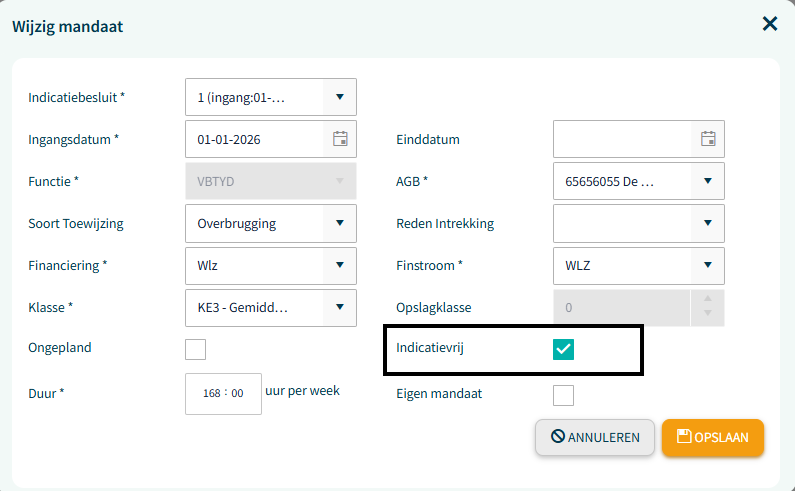Open the Klasse dropdown list

340,307
